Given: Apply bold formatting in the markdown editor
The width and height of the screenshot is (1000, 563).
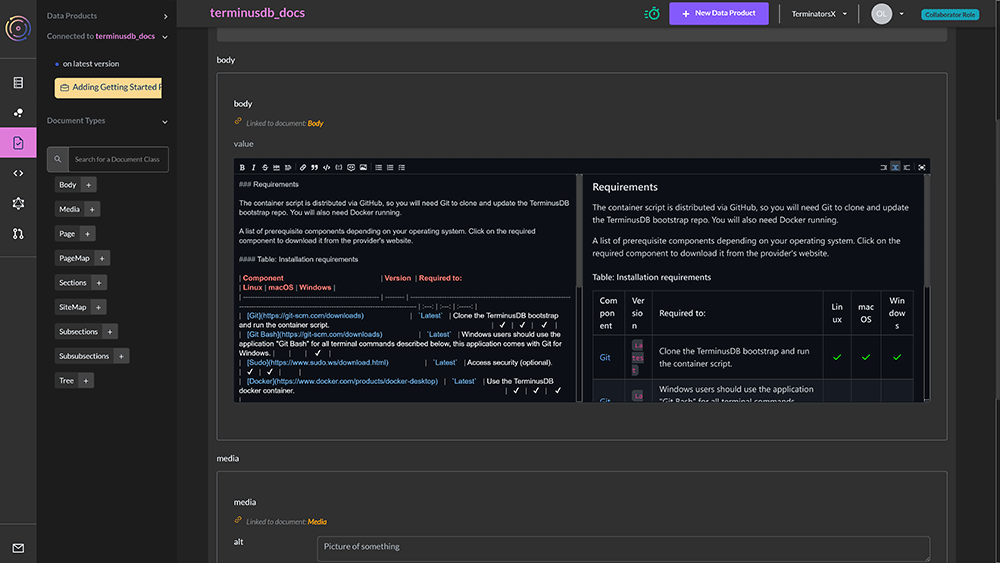Looking at the screenshot, I should click(x=242, y=167).
